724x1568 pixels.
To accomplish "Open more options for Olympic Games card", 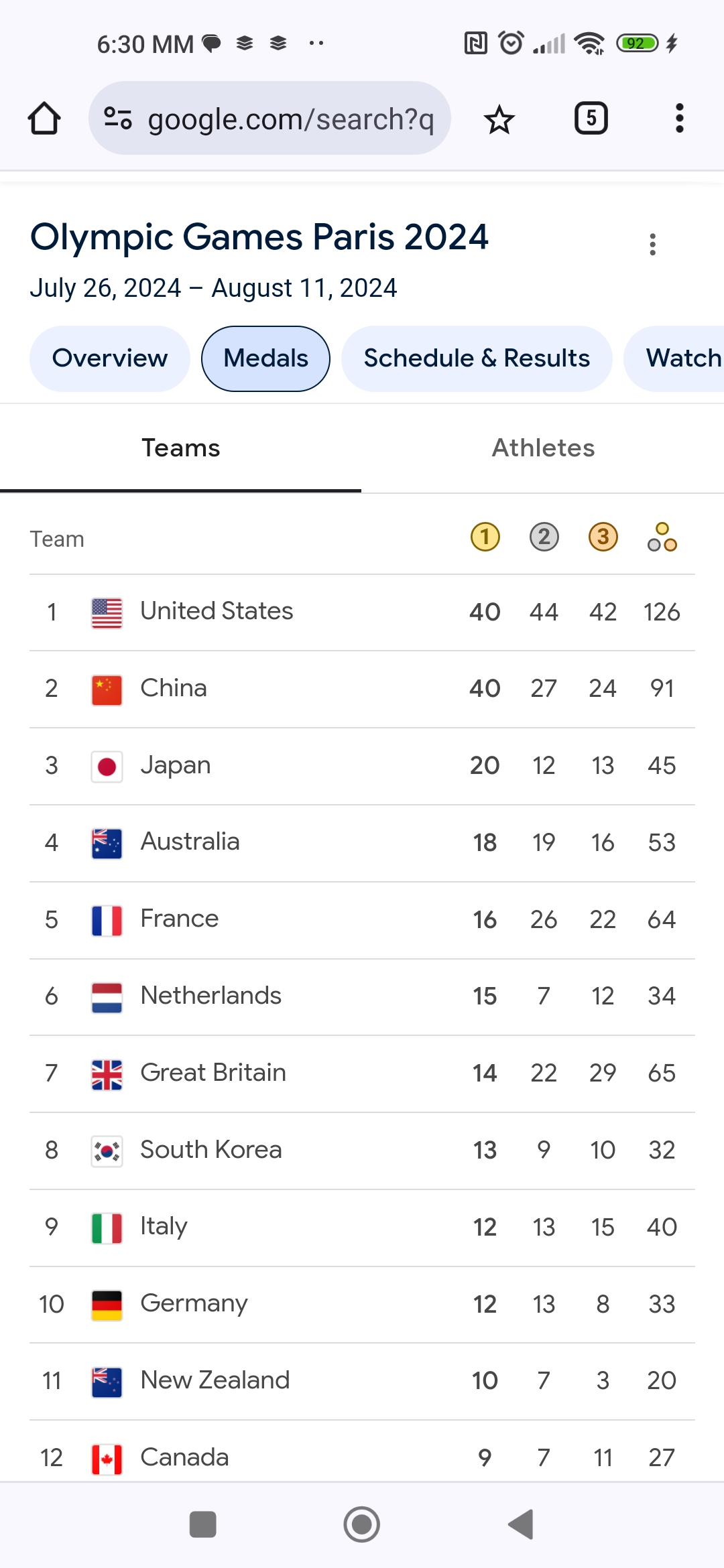I will pos(652,244).
